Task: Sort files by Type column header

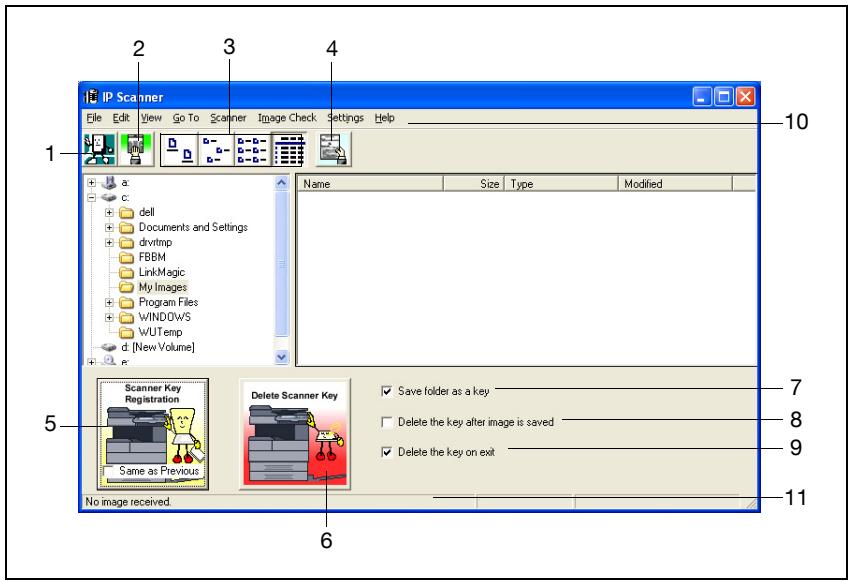Action: click(561, 184)
